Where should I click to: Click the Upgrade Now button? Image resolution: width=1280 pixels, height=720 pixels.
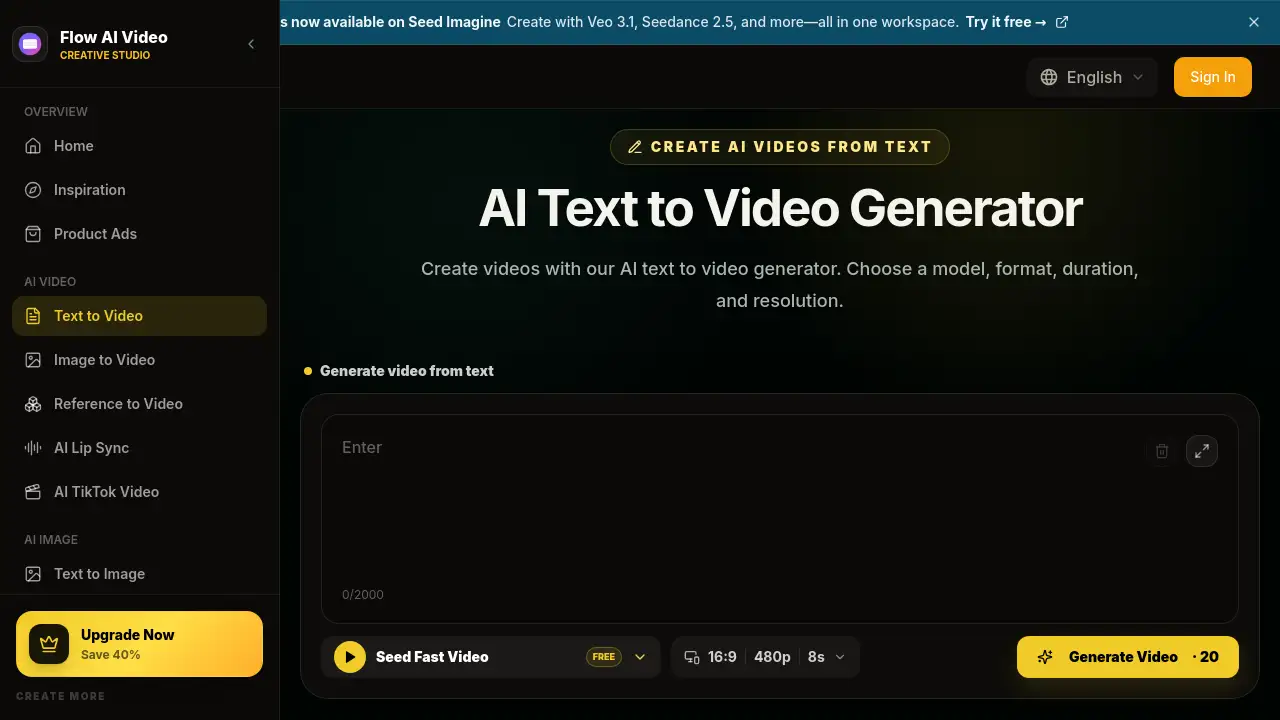(x=139, y=644)
